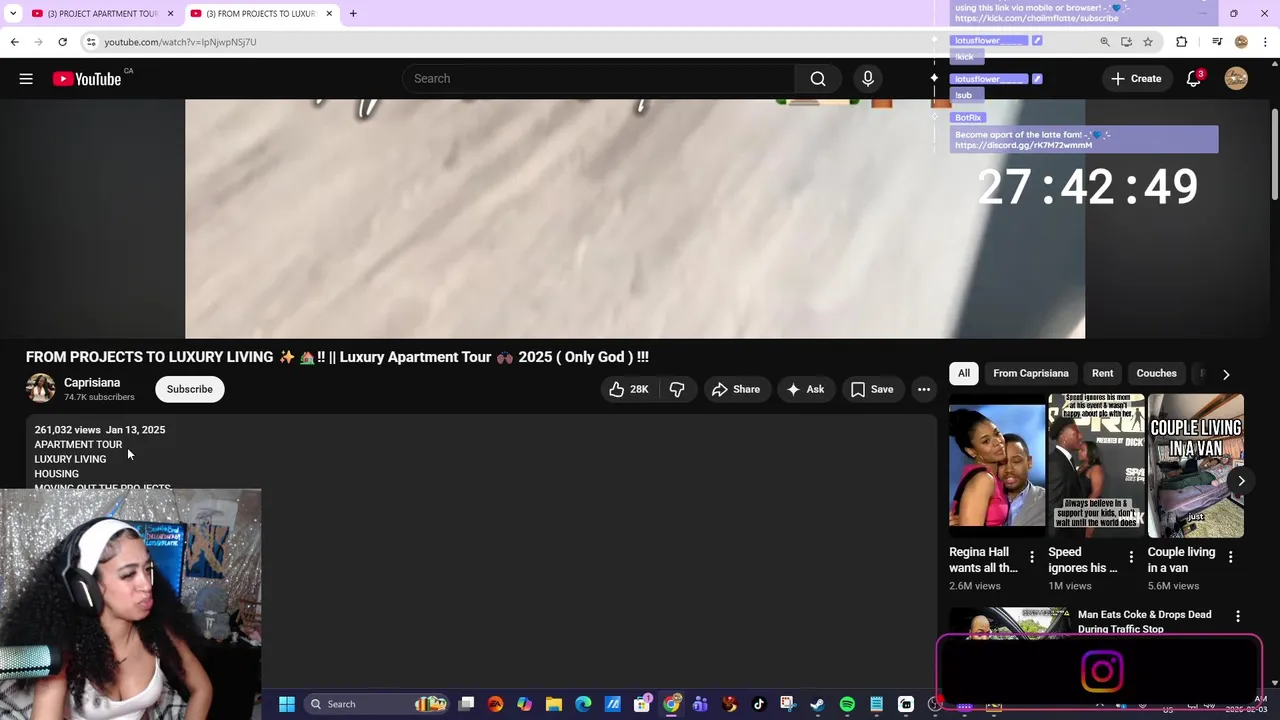Viewport: 1280px width, 720px height.
Task: View site information icon in address bar
Action: (90, 42)
